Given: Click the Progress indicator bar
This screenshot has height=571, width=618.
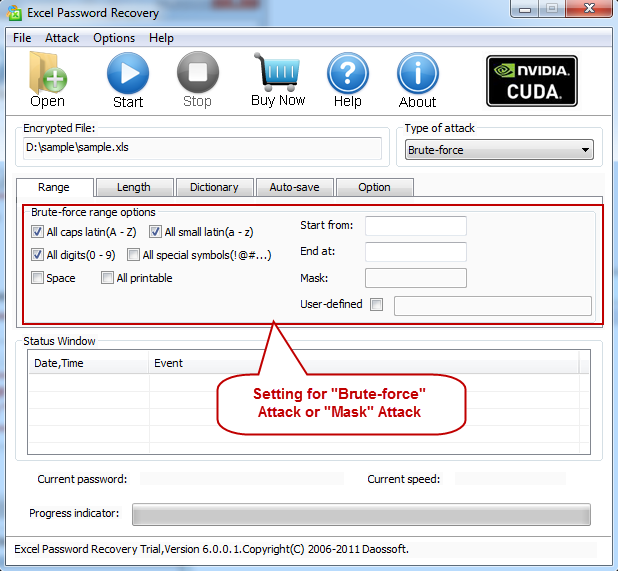Looking at the screenshot, I should (361, 514).
